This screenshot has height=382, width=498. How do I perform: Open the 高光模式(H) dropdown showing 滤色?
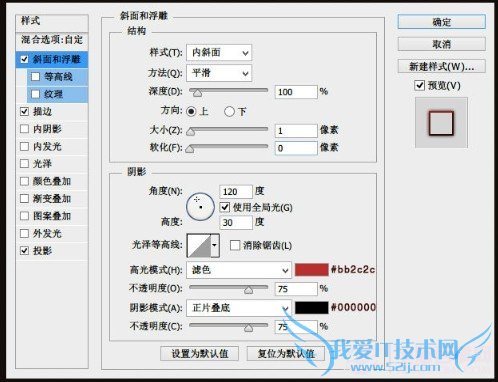coord(239,270)
